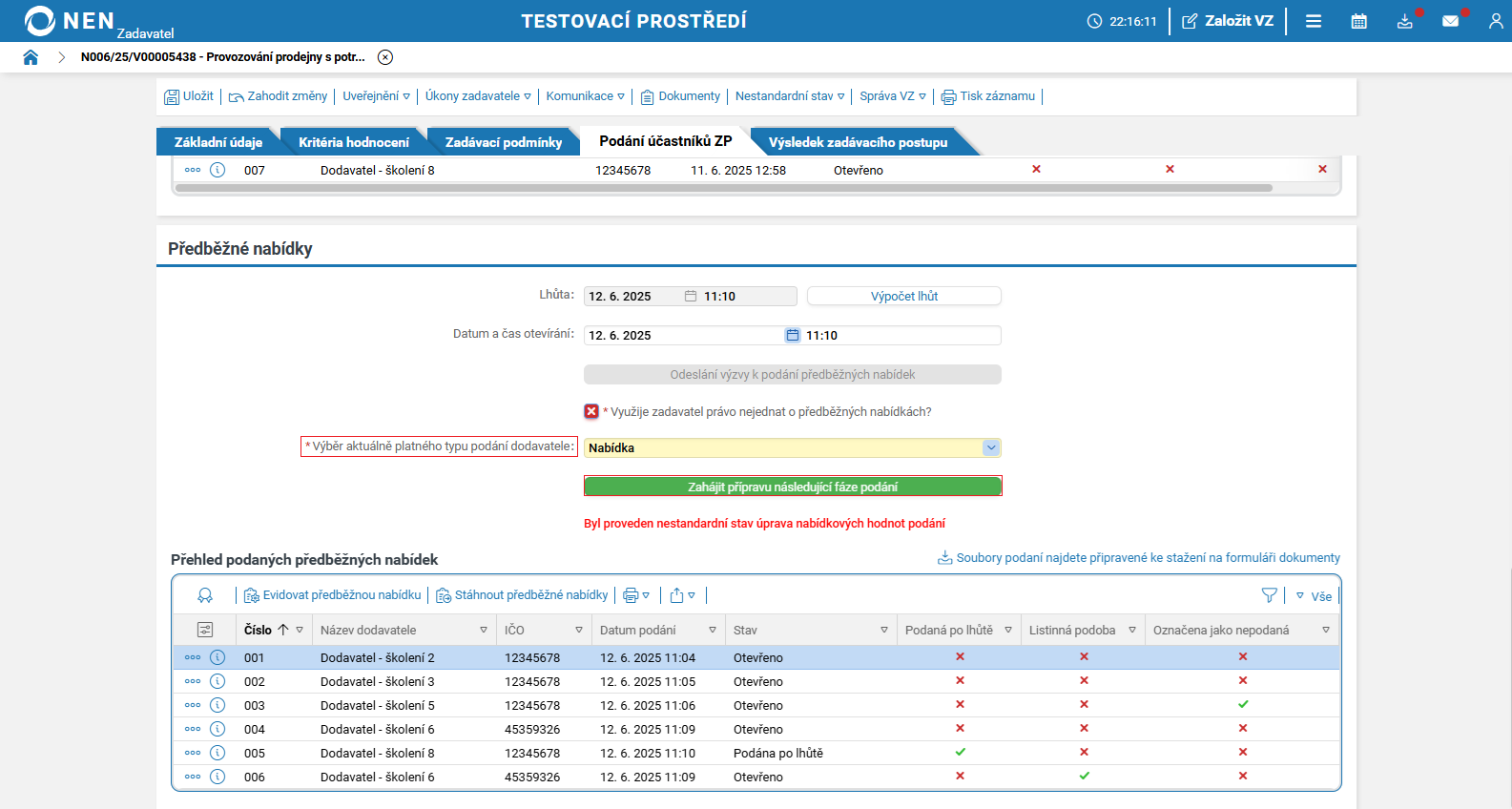Toggle the právo nejednat o předběžných nabídkách checkbox
This screenshot has width=1512, height=809.
[591, 411]
